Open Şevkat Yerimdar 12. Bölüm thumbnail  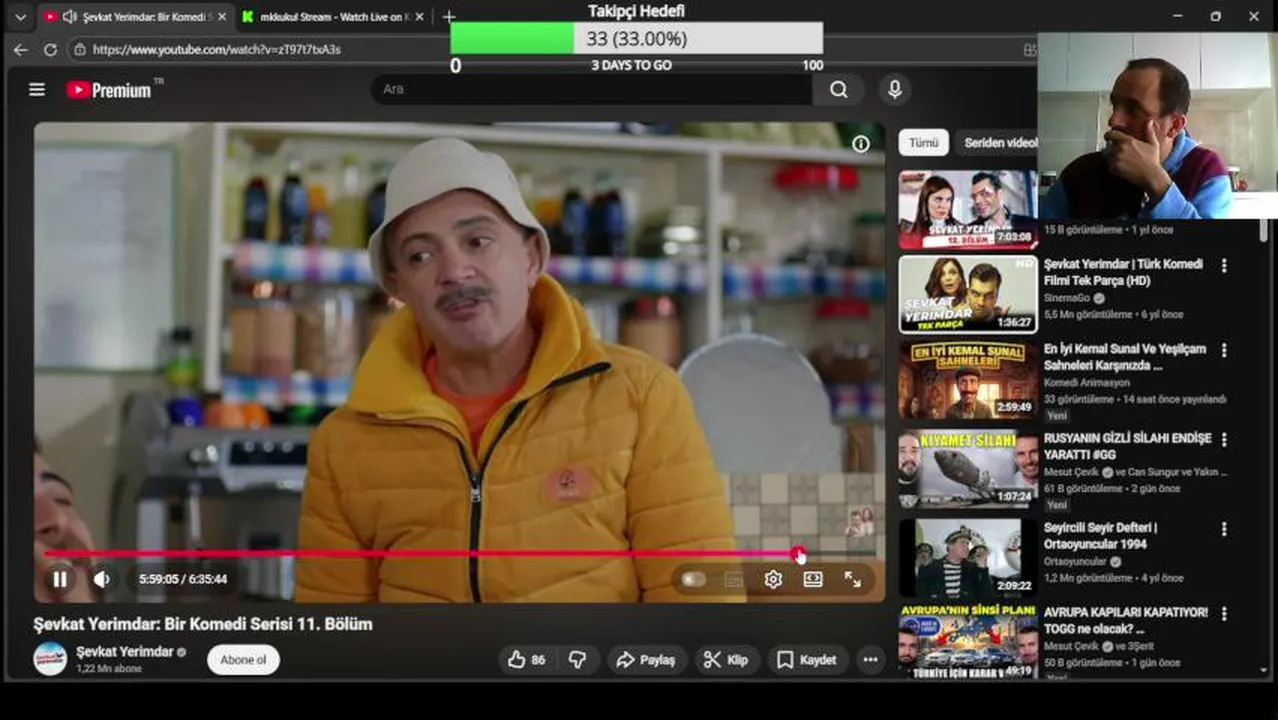point(968,210)
